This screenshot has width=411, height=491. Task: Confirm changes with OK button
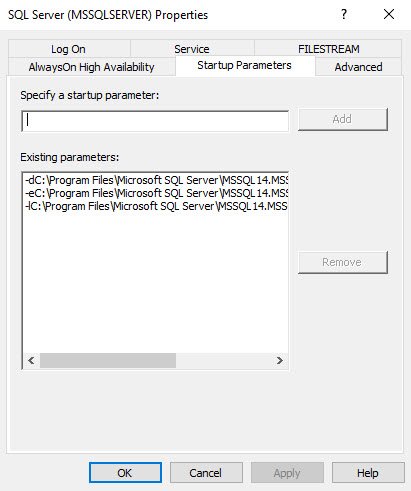125,473
